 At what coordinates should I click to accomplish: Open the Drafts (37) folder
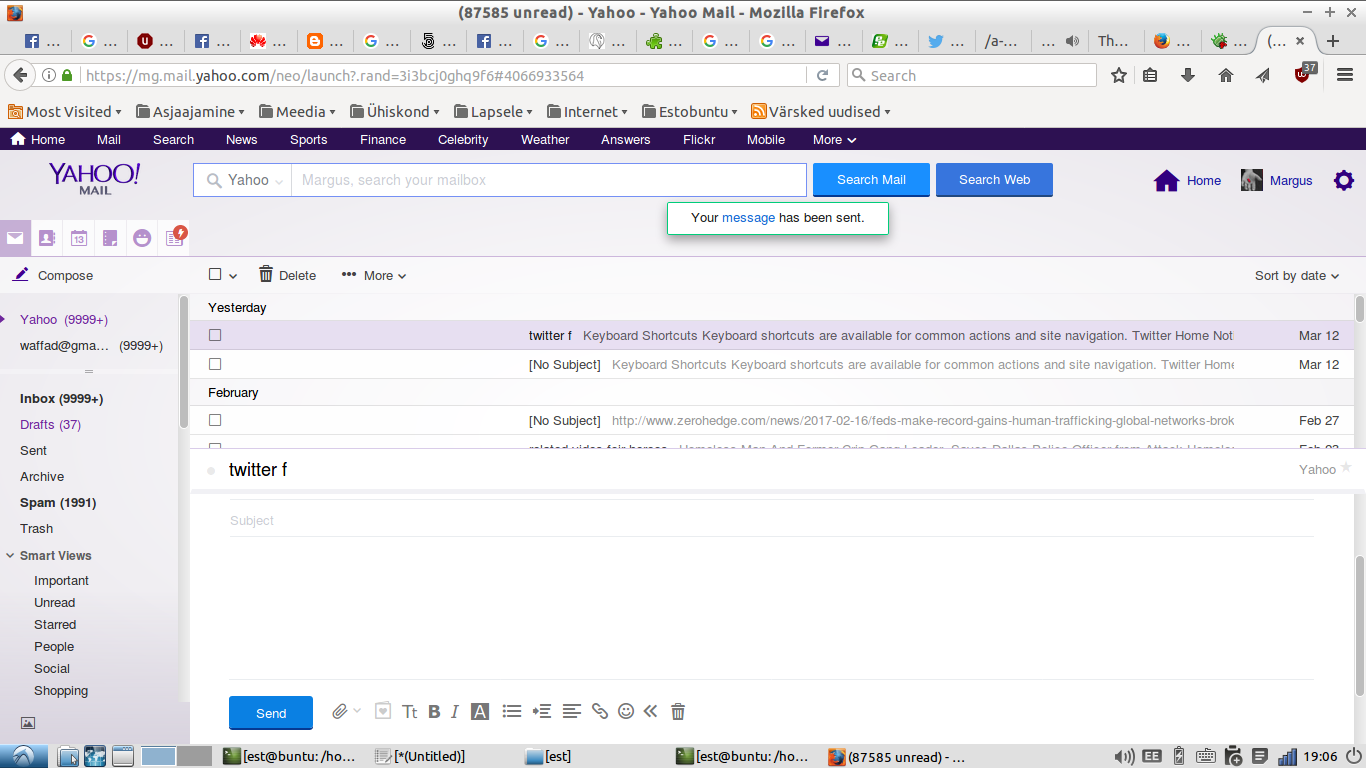click(x=50, y=425)
